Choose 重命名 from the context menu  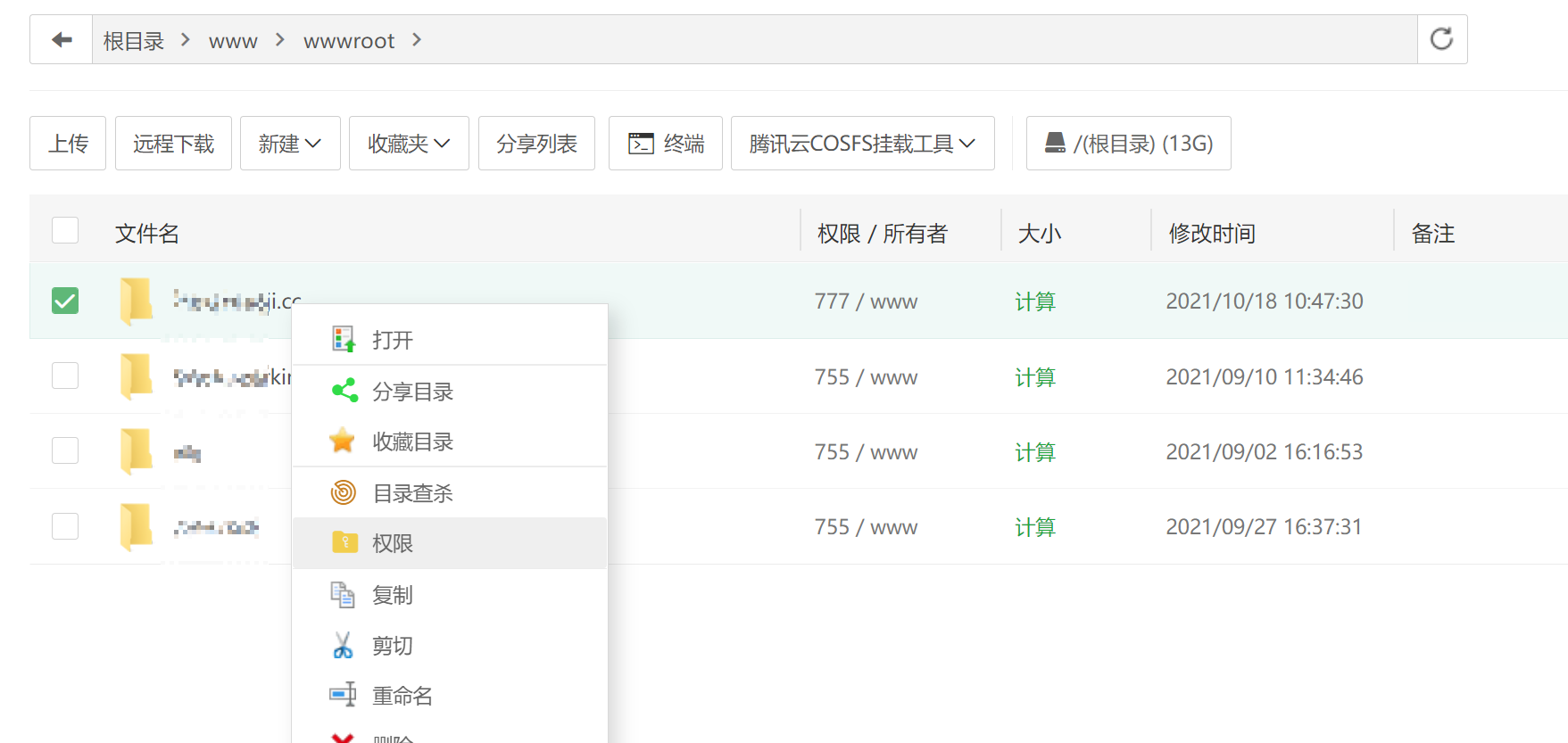(x=450, y=695)
